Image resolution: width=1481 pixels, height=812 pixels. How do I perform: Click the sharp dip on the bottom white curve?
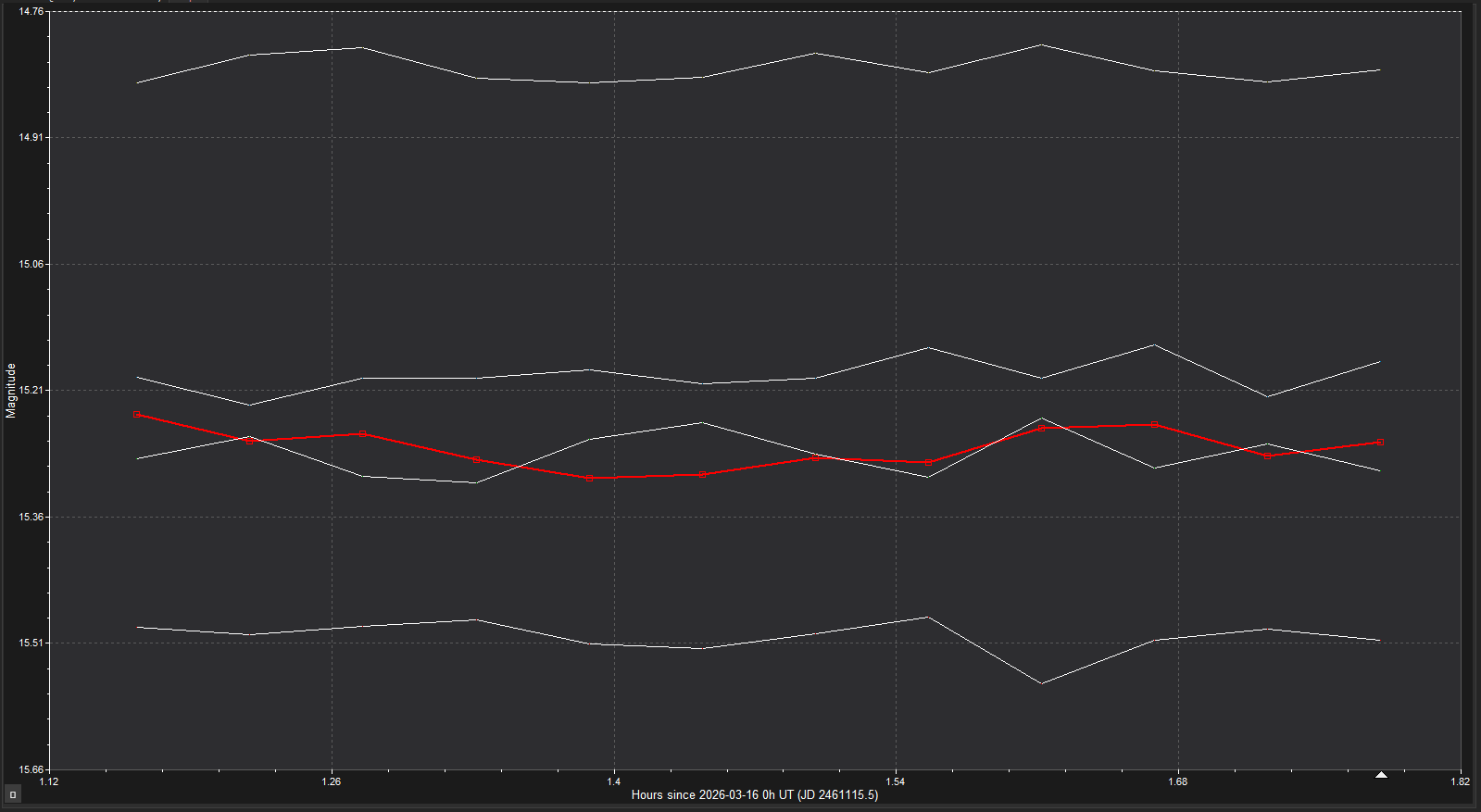click(1042, 683)
